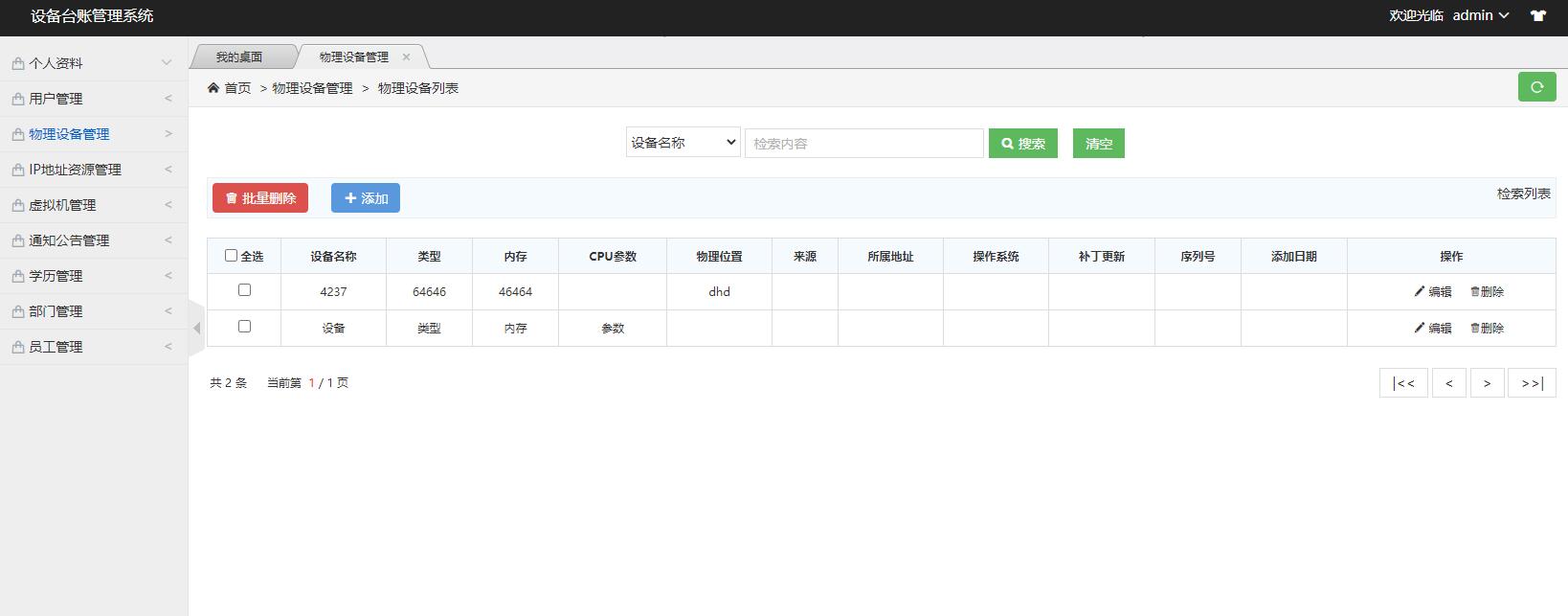Image resolution: width=1568 pixels, height=616 pixels.
Task: Open 虚拟机管理 in the sidebar menu
Action: [93, 205]
